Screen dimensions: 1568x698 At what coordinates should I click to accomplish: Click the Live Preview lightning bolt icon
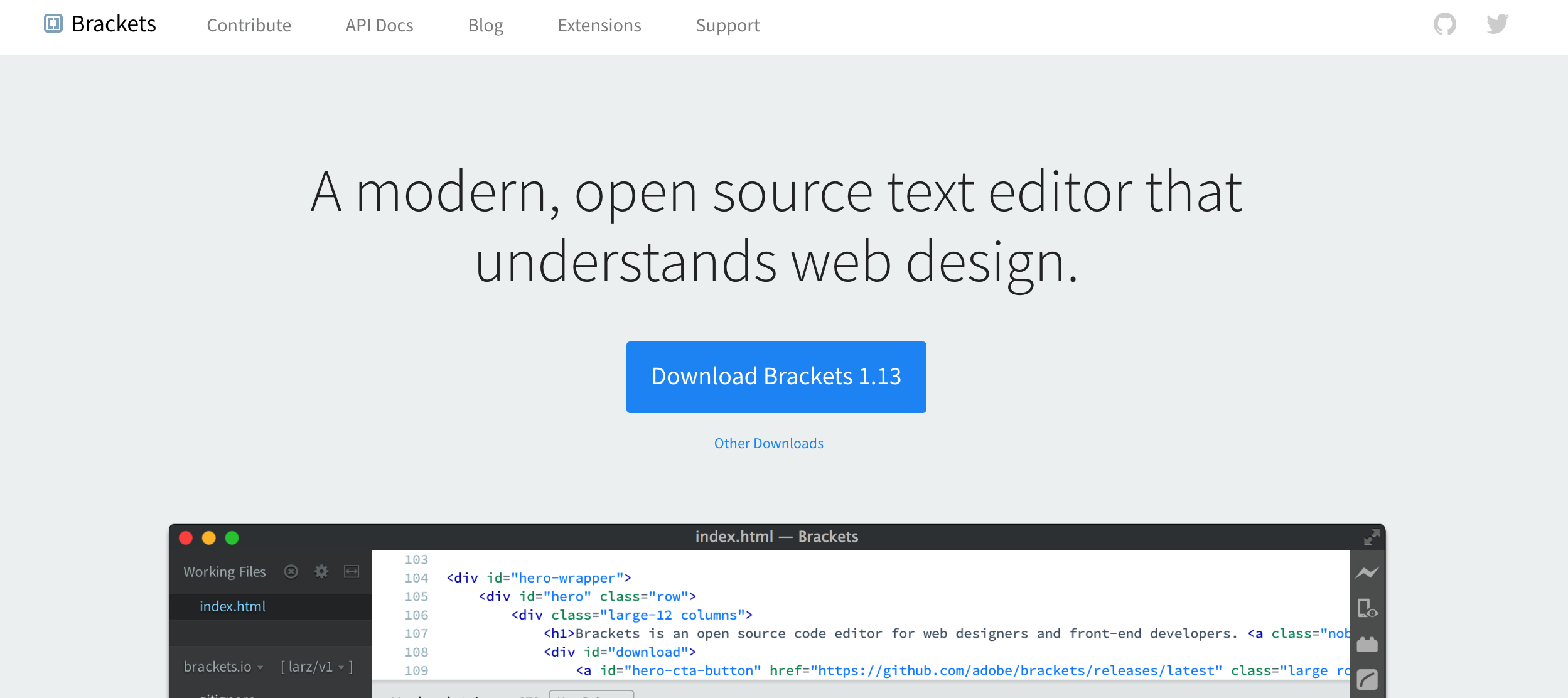click(1367, 572)
